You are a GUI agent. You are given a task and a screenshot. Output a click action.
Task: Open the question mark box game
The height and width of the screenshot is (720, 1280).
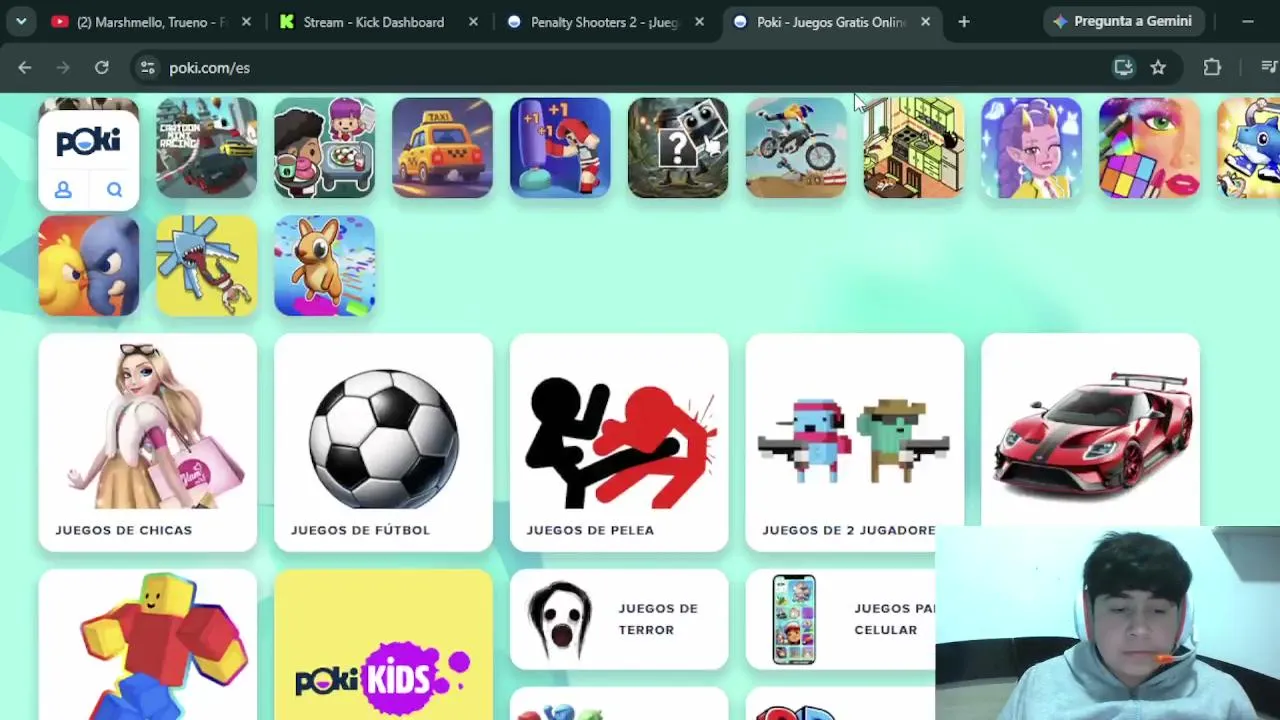(678, 147)
